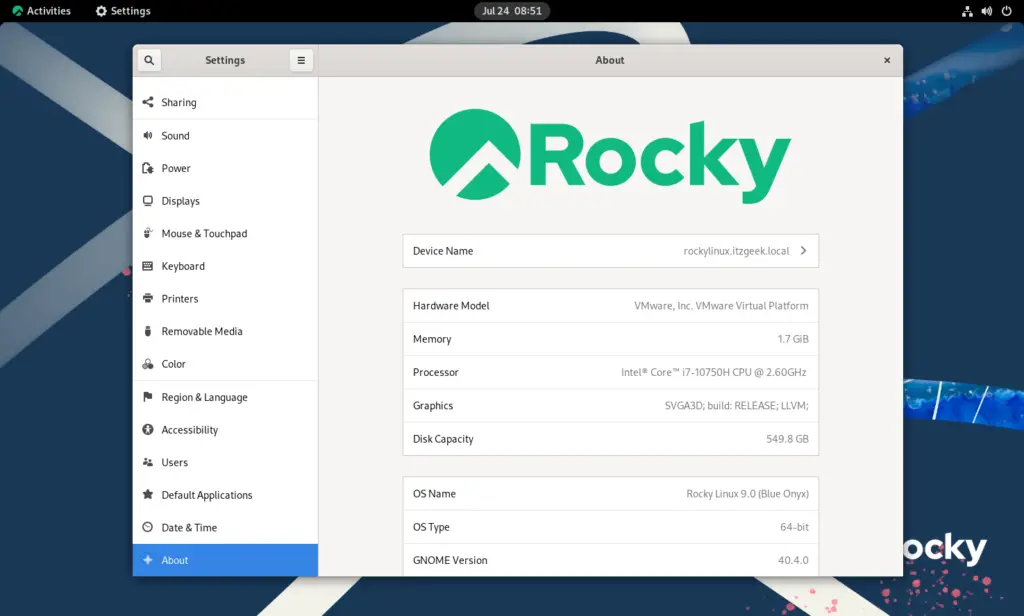This screenshot has height=616, width=1024.
Task: Click Device Name to rename the device
Action: click(610, 251)
